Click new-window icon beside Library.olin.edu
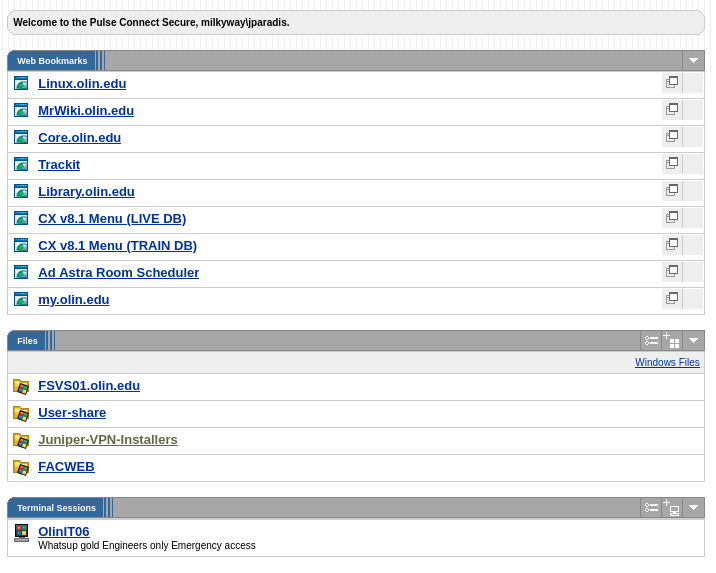 tap(672, 191)
